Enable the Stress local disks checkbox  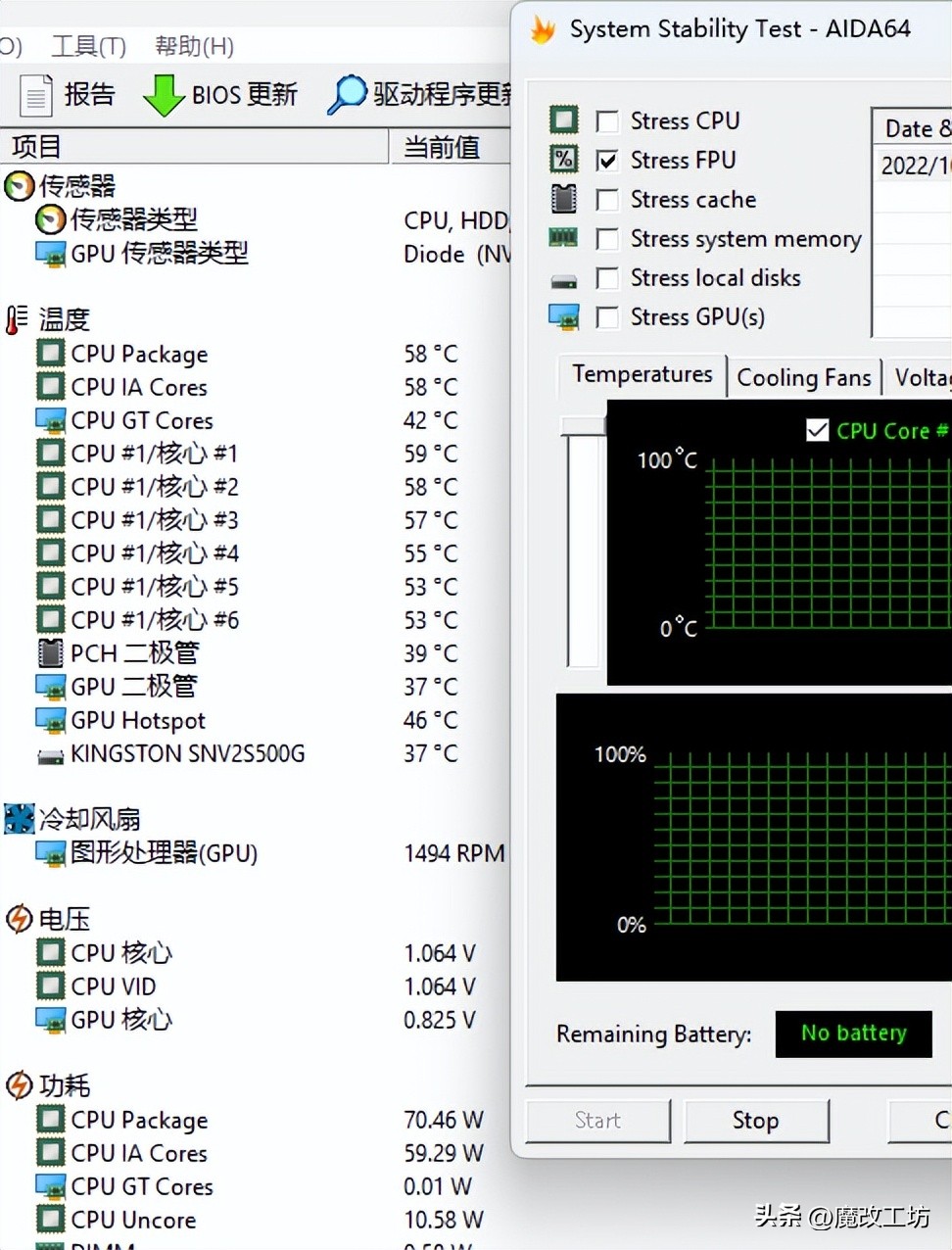pyautogui.click(x=607, y=278)
